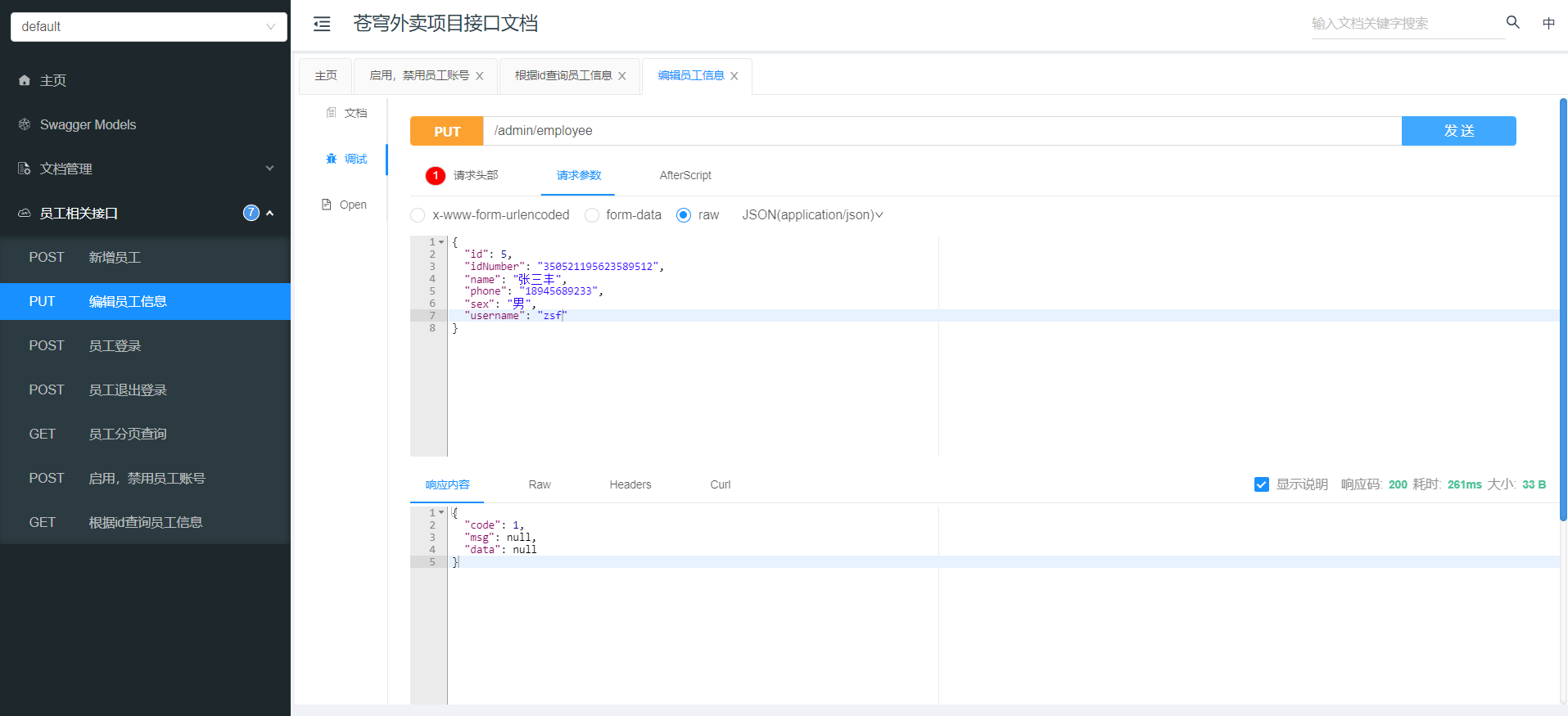Click the 发送 send button
This screenshot has height=716, width=1568.
pyautogui.click(x=1459, y=131)
